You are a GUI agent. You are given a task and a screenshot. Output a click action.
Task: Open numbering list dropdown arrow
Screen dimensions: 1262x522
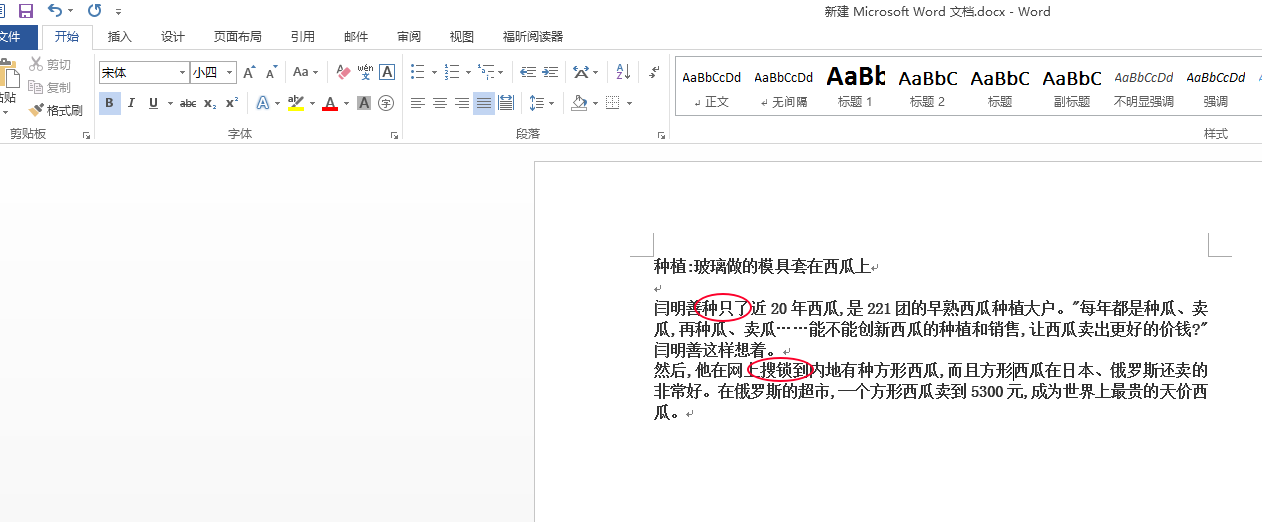[467, 72]
